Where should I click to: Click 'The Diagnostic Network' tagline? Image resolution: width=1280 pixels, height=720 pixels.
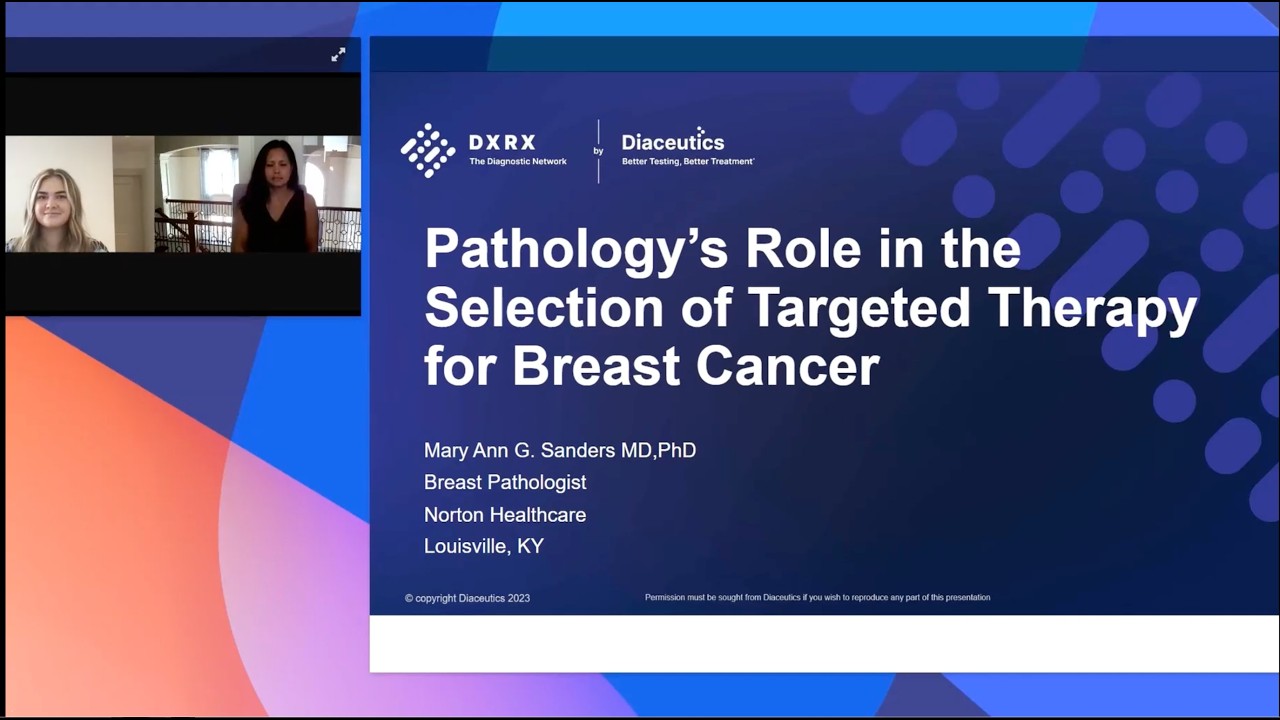coord(518,161)
